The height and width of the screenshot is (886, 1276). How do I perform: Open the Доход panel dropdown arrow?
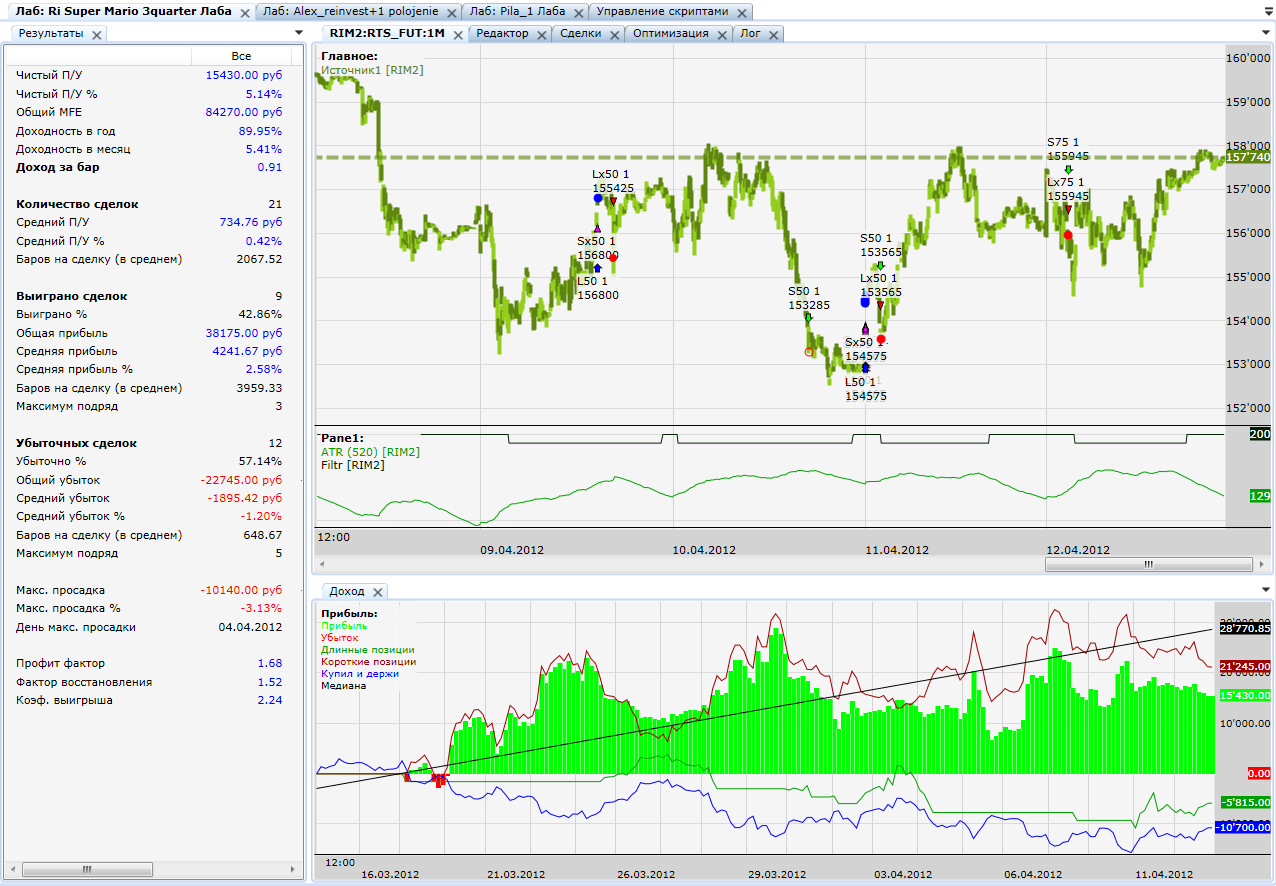point(1266,591)
